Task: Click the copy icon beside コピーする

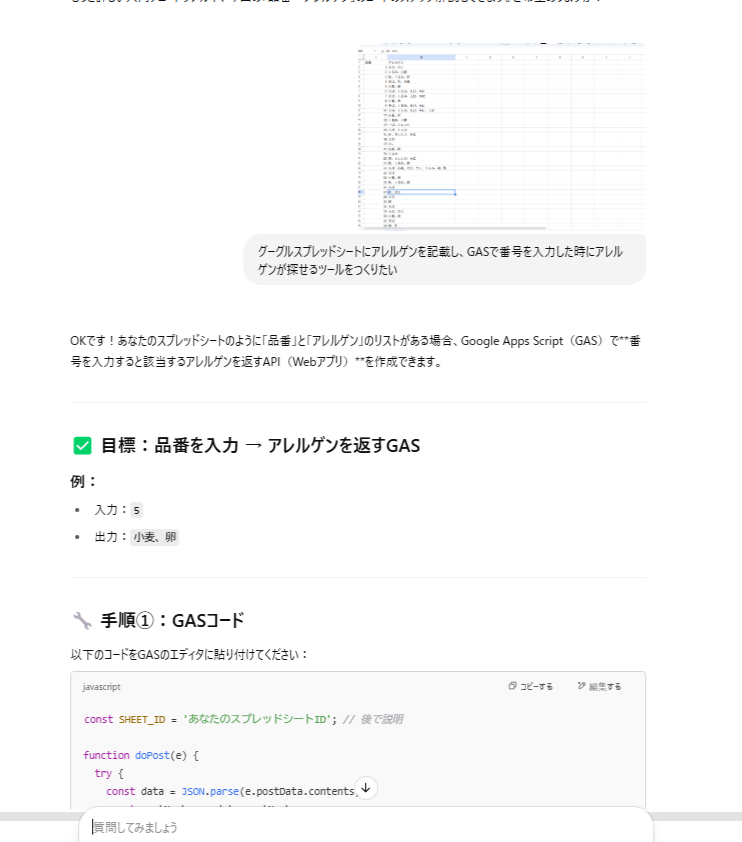Action: (512, 686)
